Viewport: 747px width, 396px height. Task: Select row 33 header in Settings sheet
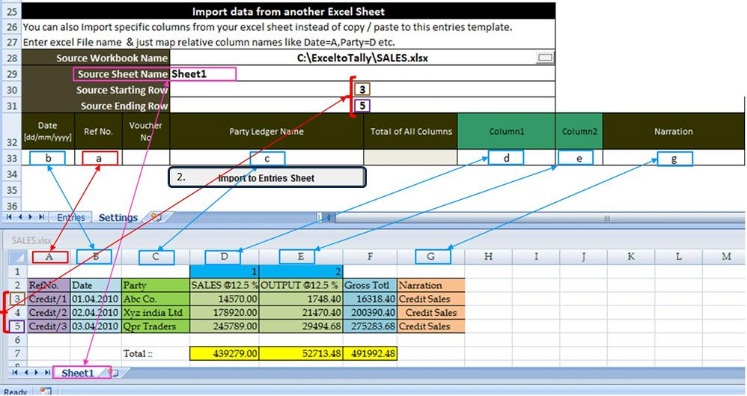(x=12, y=158)
